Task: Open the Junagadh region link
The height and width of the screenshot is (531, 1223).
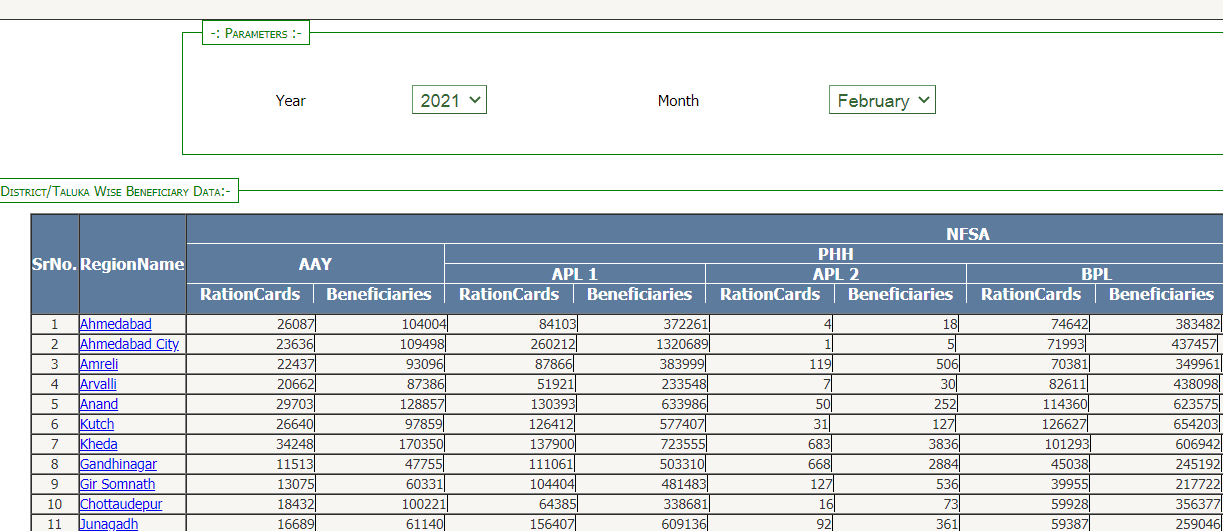Action: pos(109,524)
